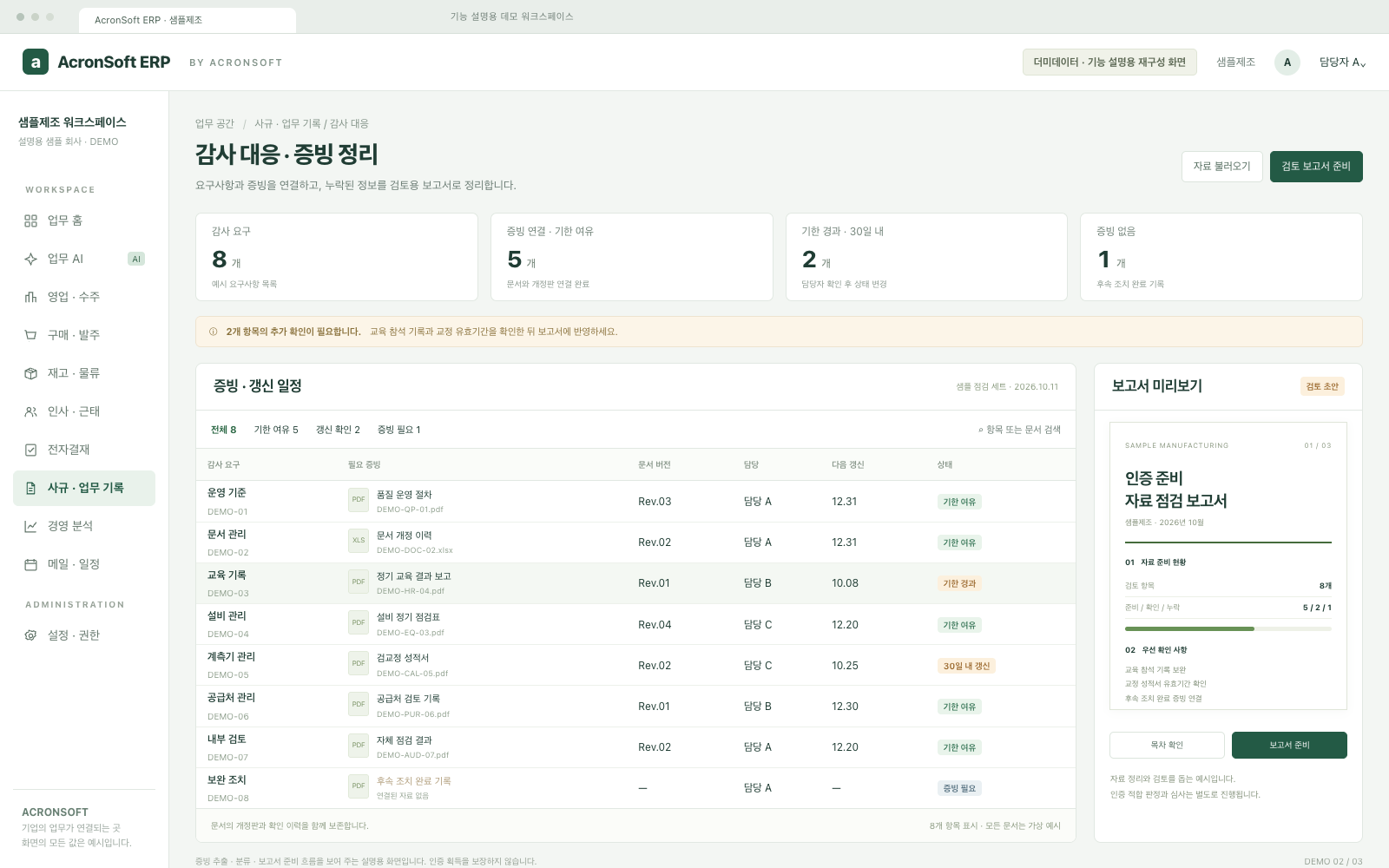Click the 보고서 준비 button in preview panel
This screenshot has width=1389, height=868.
click(x=1289, y=745)
